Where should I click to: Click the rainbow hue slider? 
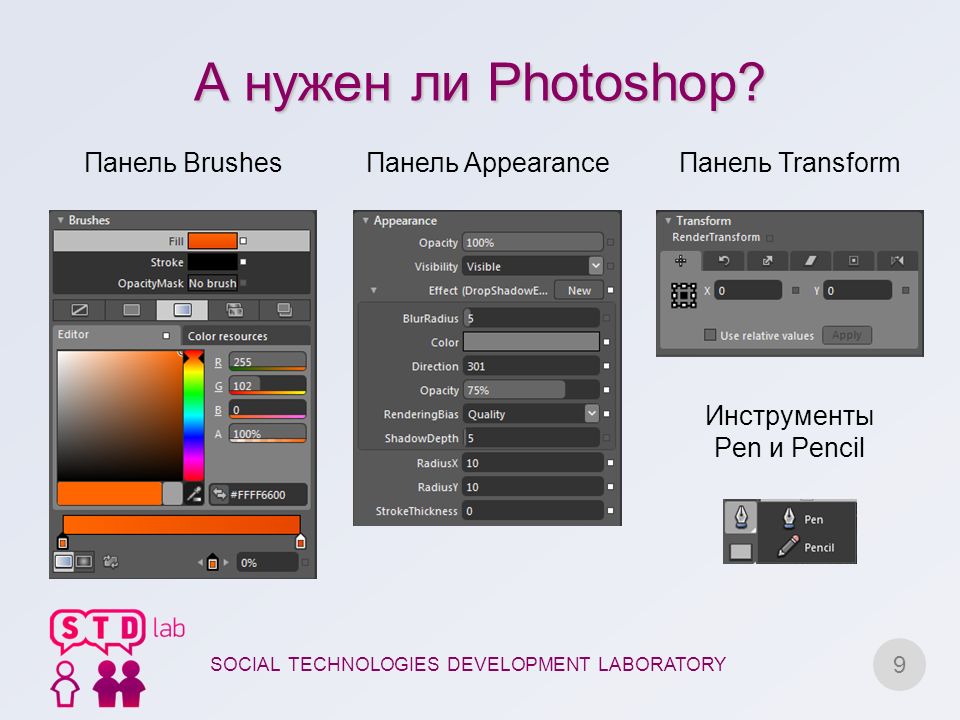193,416
